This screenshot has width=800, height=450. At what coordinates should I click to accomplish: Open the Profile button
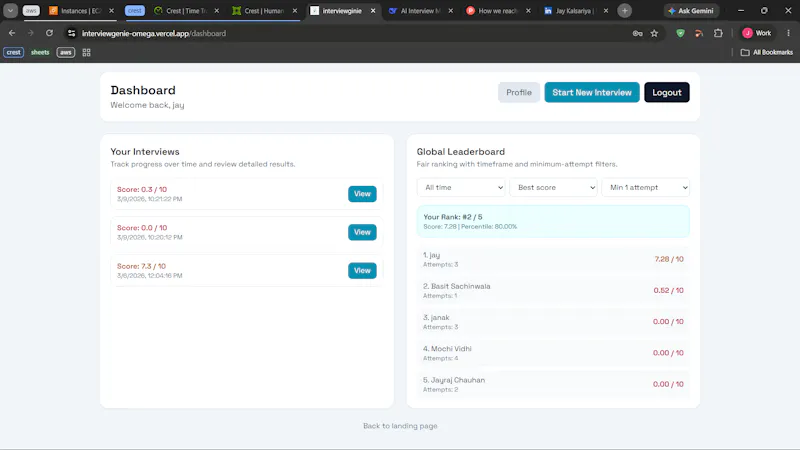point(518,92)
